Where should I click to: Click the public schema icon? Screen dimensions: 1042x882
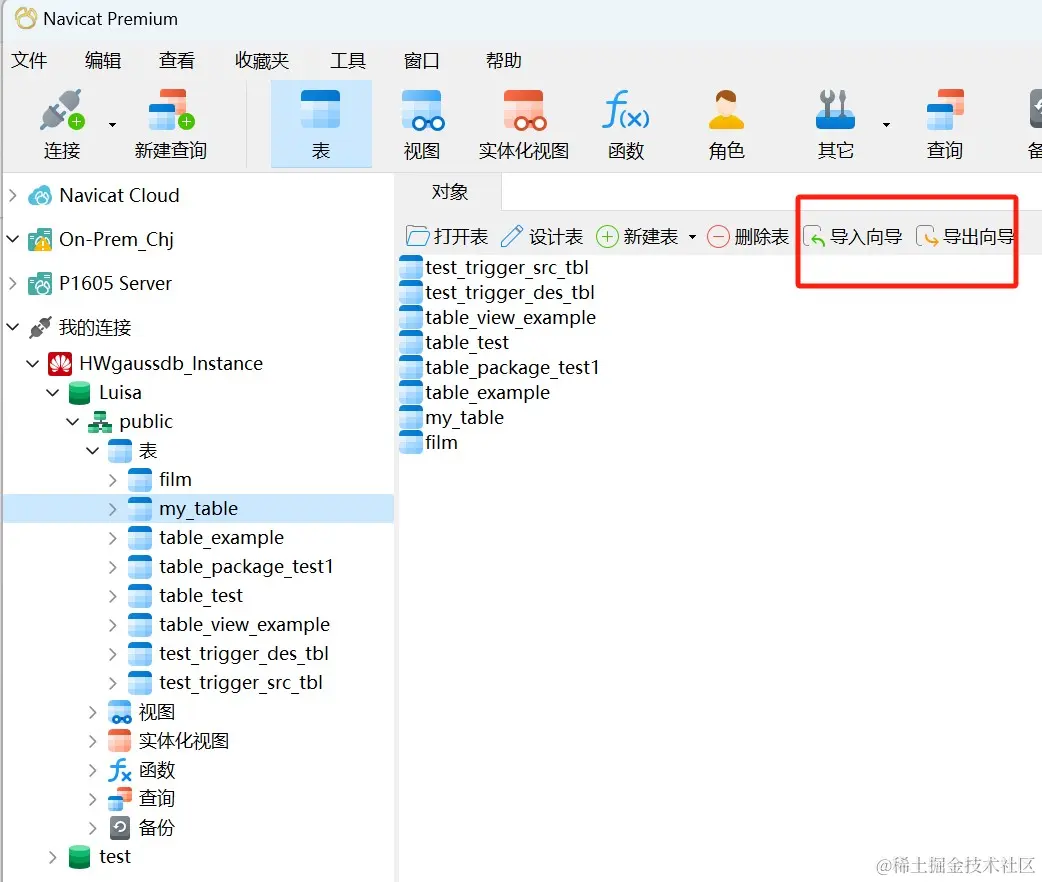(x=100, y=422)
